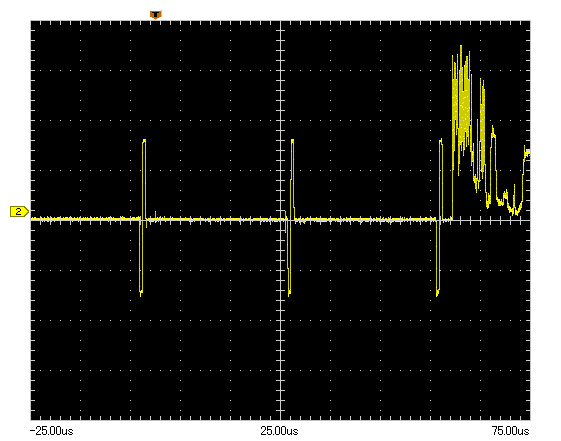Click the top of the second positive pulse
The height and width of the screenshot is (441, 561).
pos(293,140)
